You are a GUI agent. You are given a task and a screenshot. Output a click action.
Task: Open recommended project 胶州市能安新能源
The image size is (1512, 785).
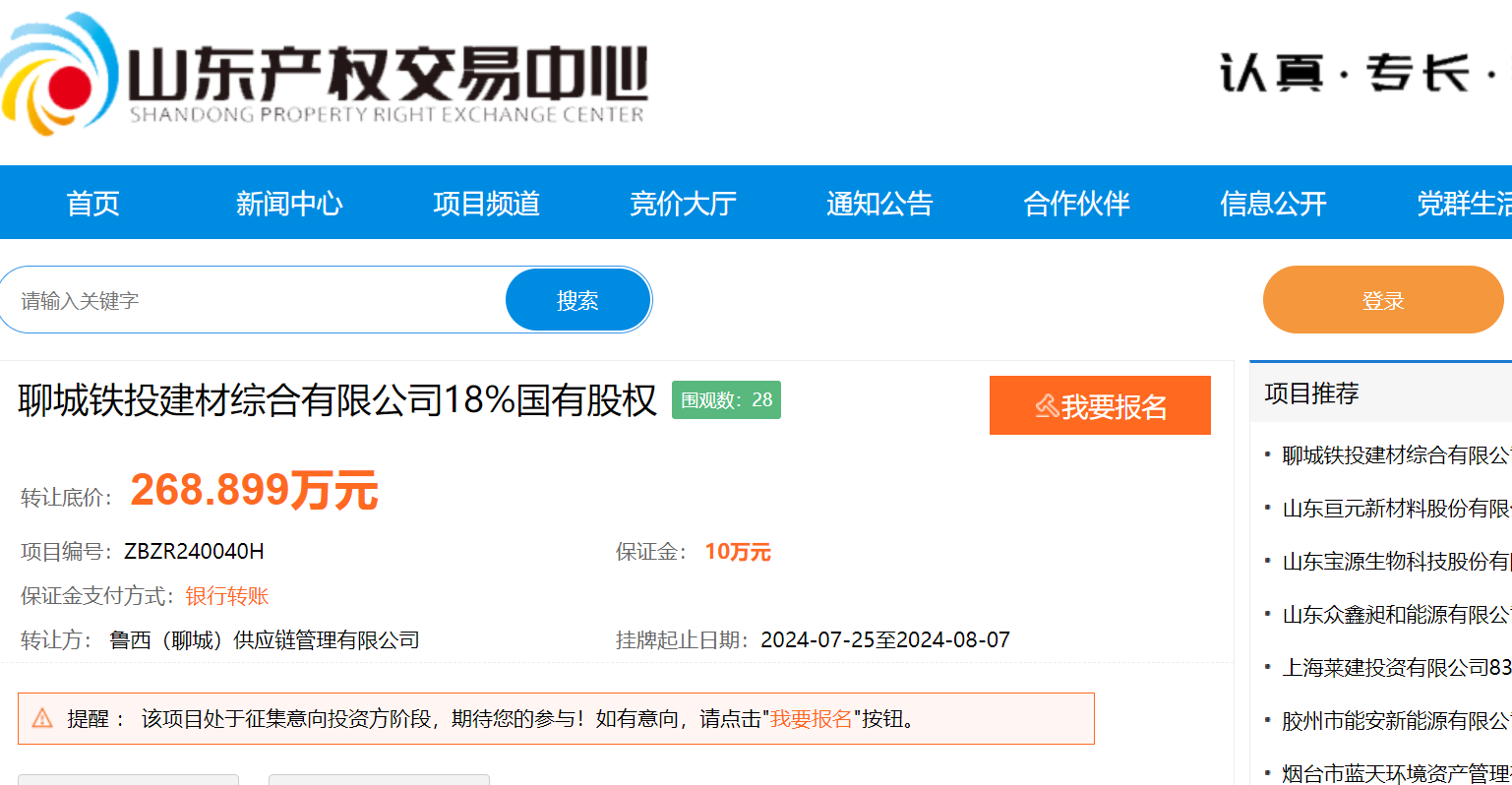pyautogui.click(x=1397, y=721)
